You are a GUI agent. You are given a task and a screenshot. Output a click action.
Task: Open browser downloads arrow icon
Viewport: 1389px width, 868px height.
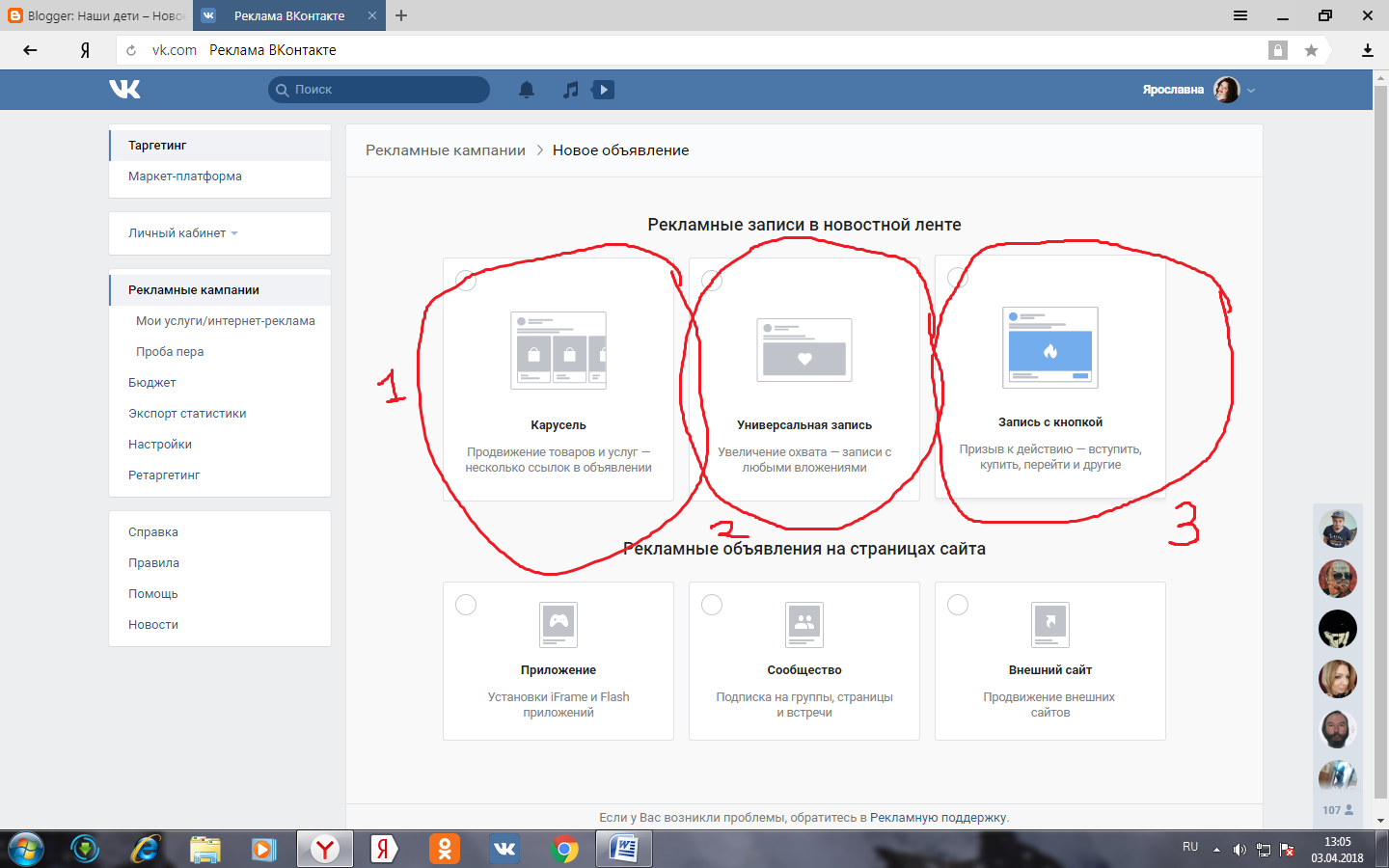[1367, 50]
